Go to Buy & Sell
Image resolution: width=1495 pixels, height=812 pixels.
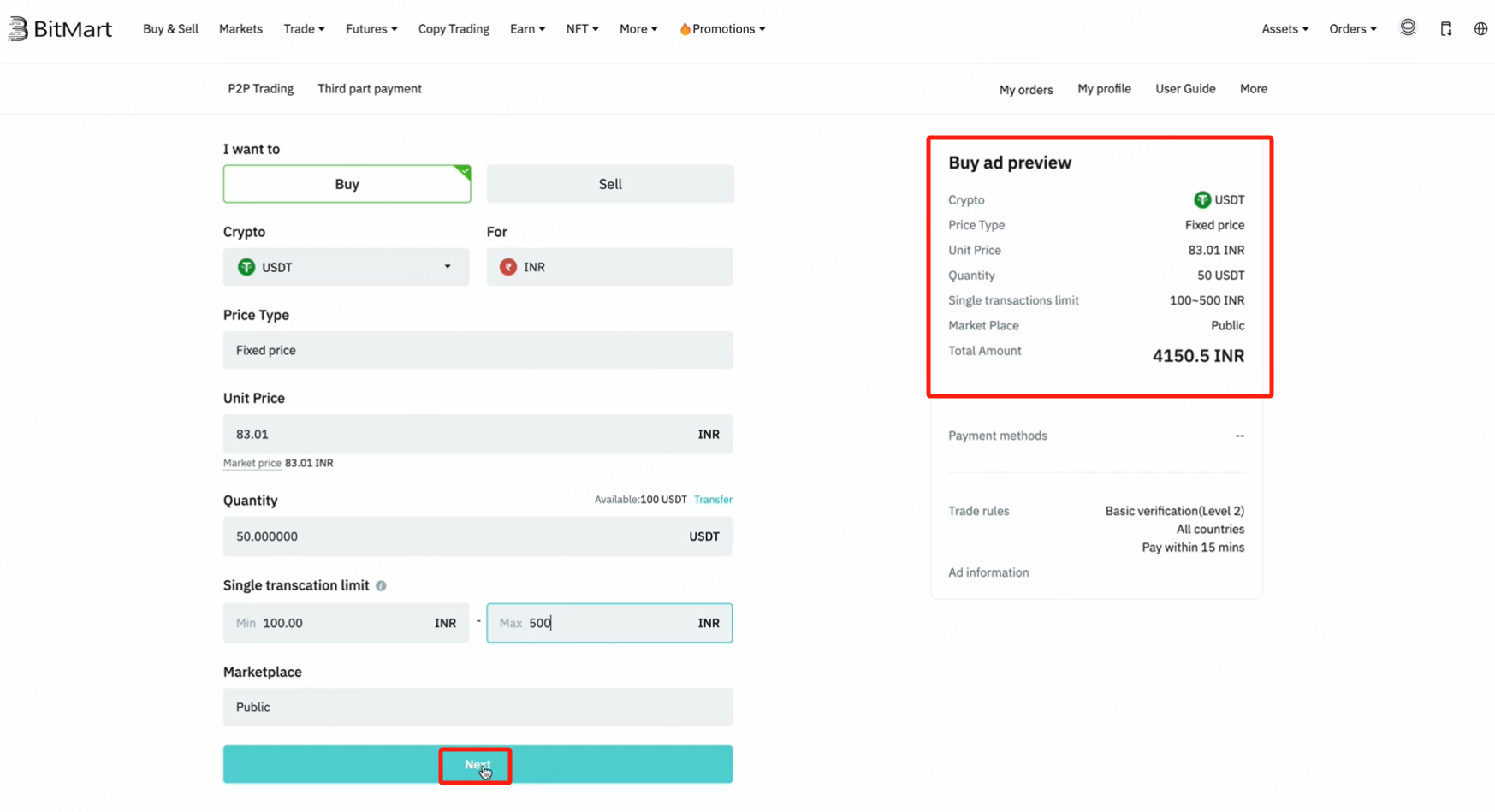coord(170,29)
